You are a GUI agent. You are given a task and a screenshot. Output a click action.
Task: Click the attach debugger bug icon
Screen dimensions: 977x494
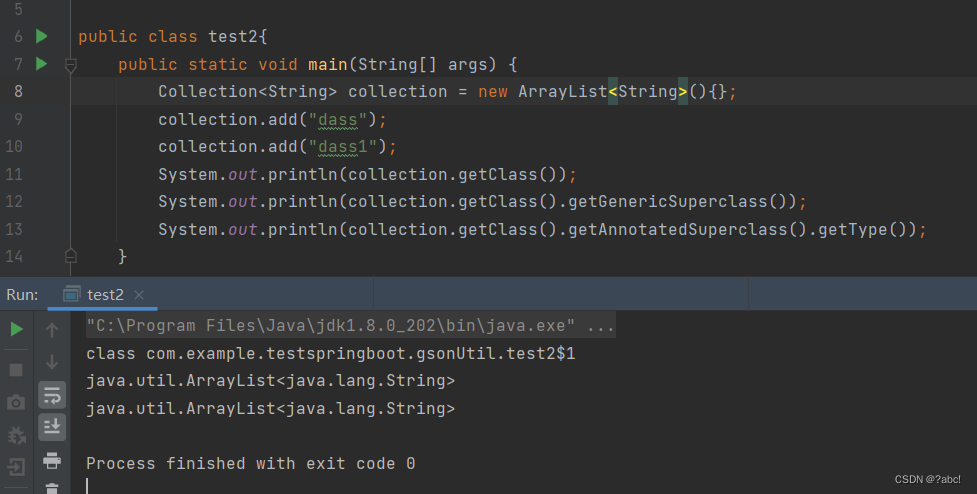pos(16,435)
